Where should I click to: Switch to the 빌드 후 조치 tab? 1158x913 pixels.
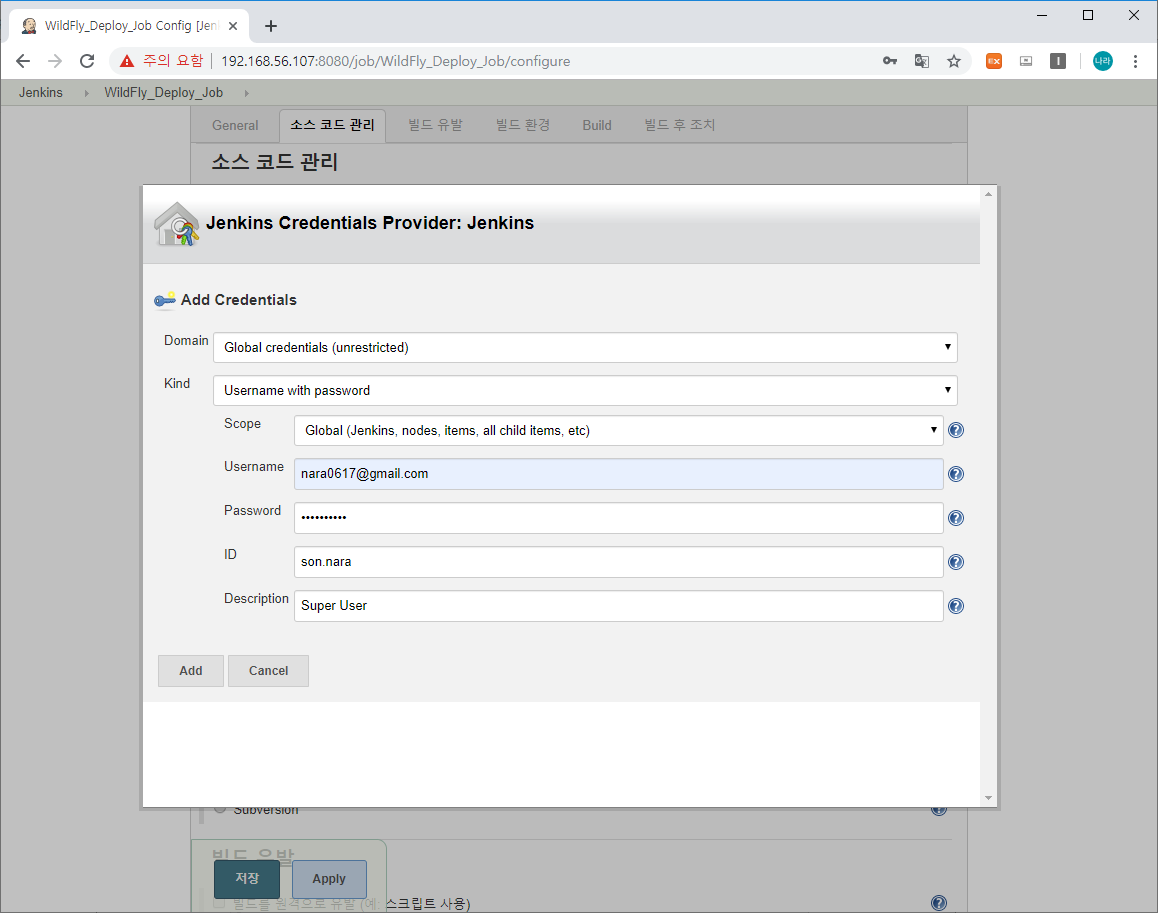pyautogui.click(x=679, y=126)
